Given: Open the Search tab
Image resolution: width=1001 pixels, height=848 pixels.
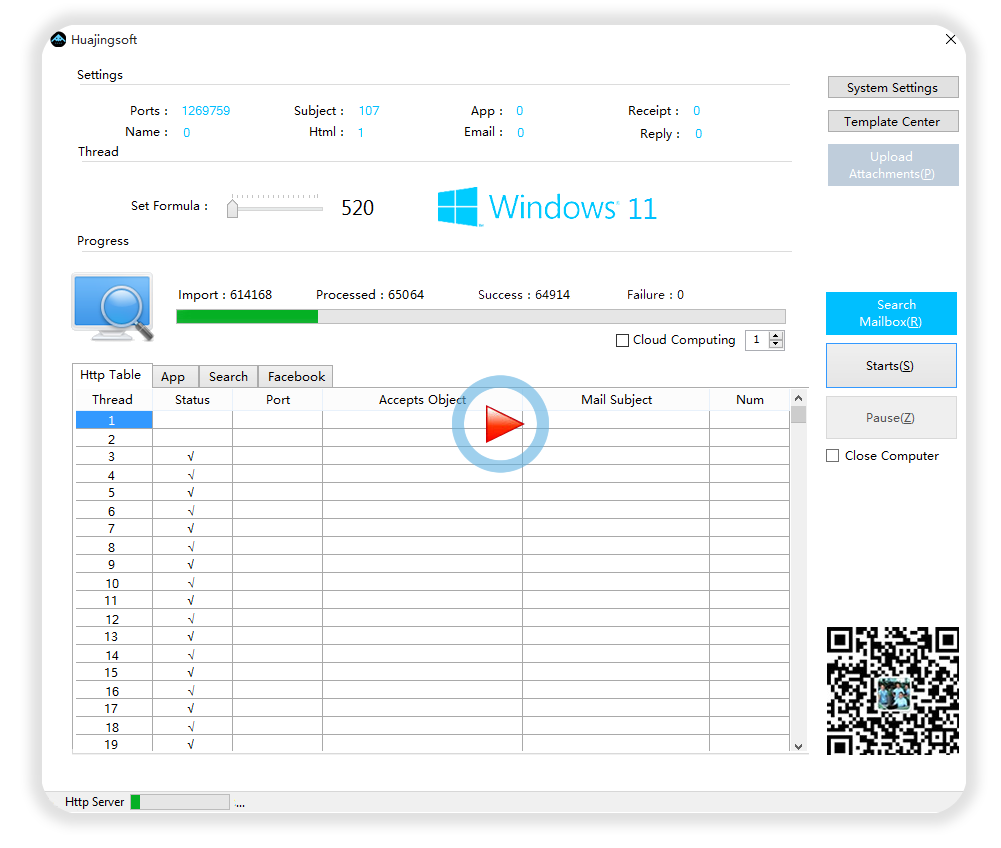Looking at the screenshot, I should (228, 377).
